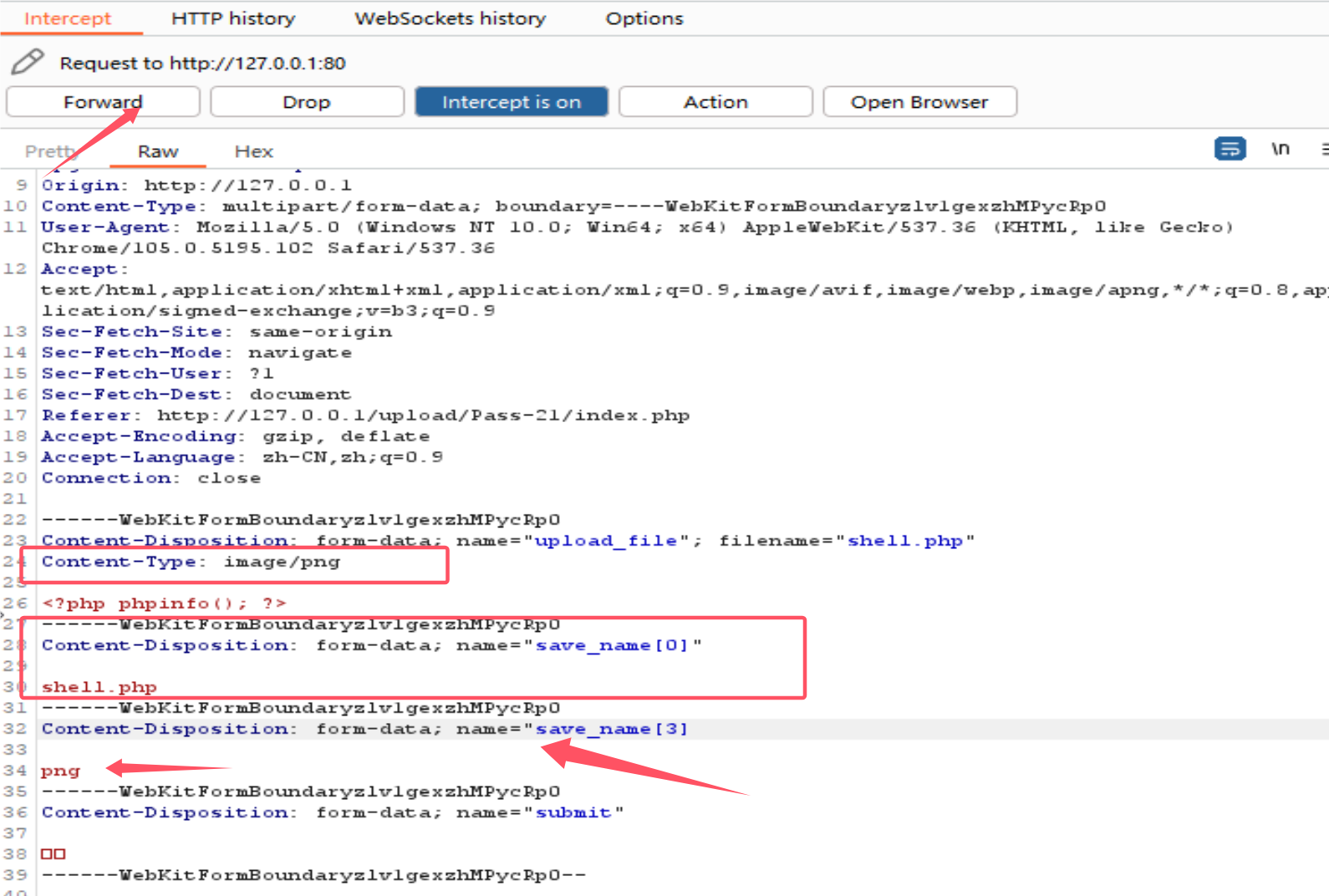Screen dimensions: 1329x896
Task: Click the Sec-Fetch-Dest document line
Action: (x=196, y=395)
